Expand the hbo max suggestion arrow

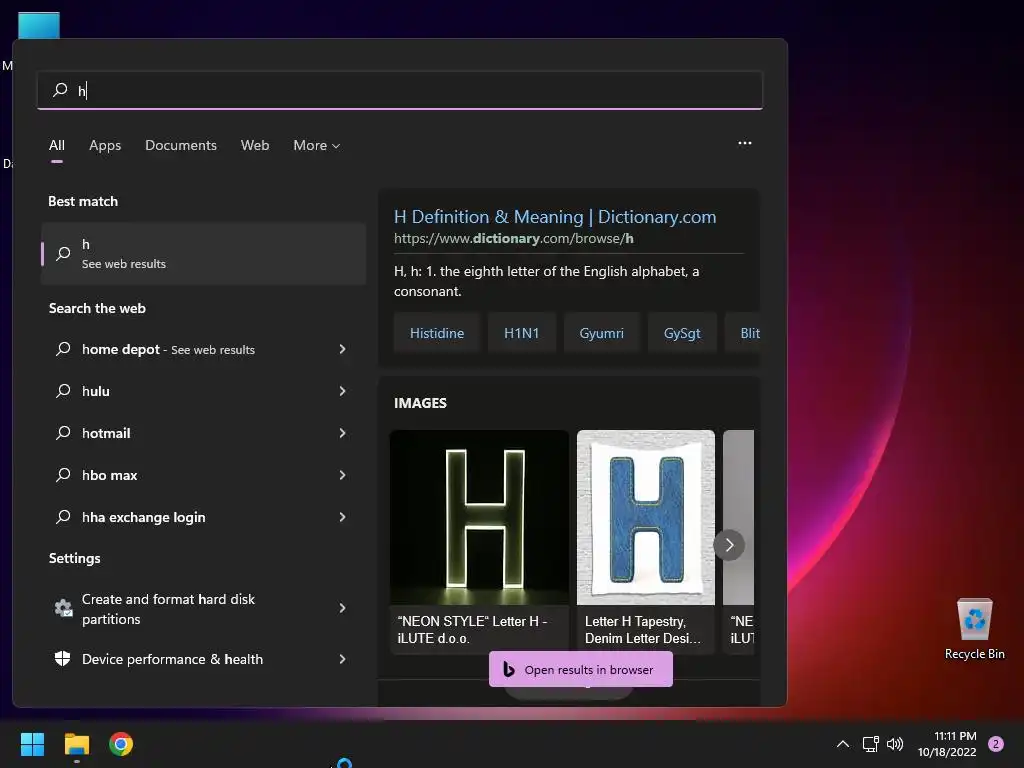click(x=342, y=475)
